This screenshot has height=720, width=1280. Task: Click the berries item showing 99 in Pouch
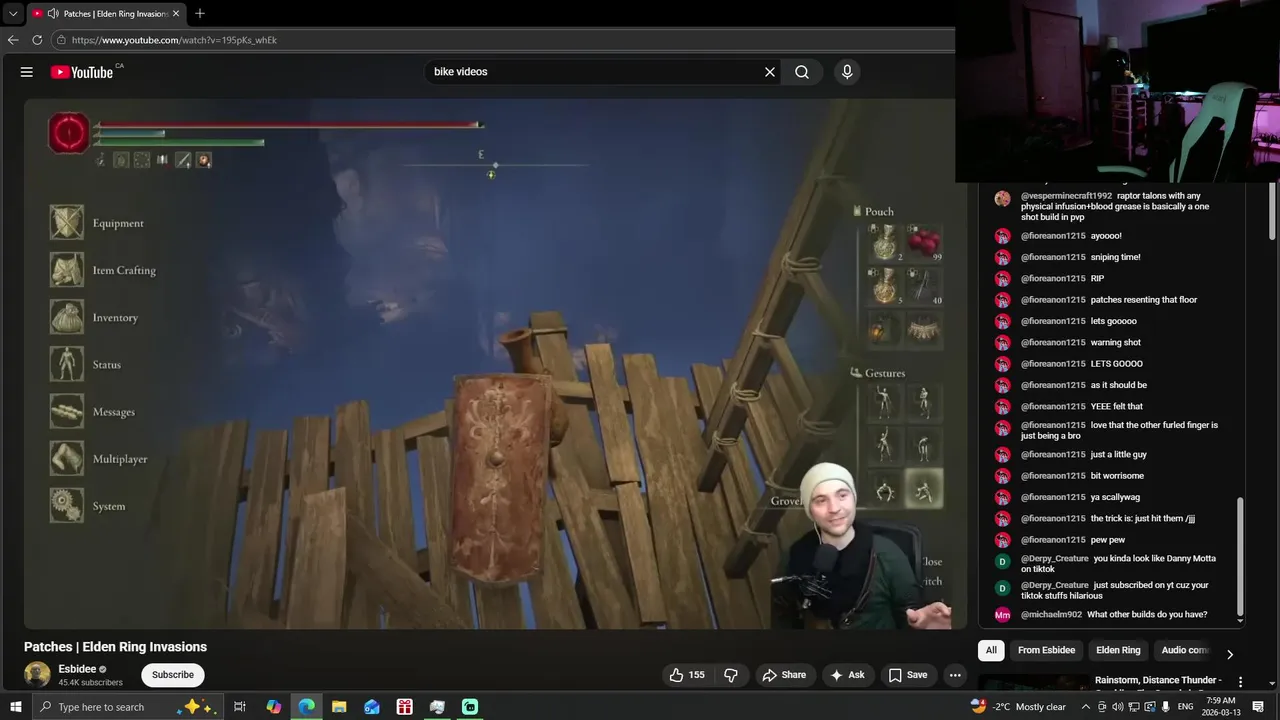[924, 243]
